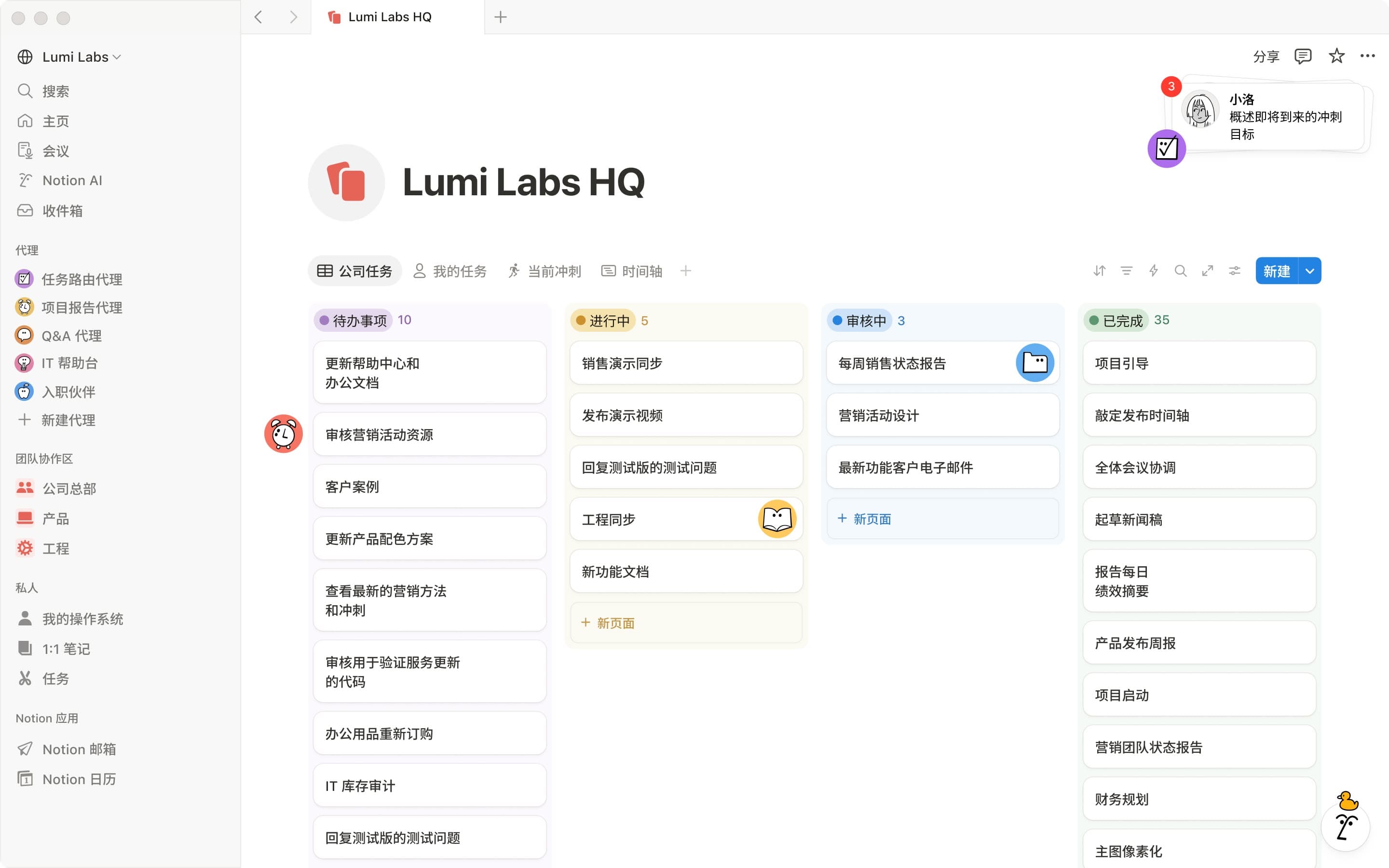The height and width of the screenshot is (868, 1389).
Task: Click the red alarm clock agent icon
Action: [284, 434]
